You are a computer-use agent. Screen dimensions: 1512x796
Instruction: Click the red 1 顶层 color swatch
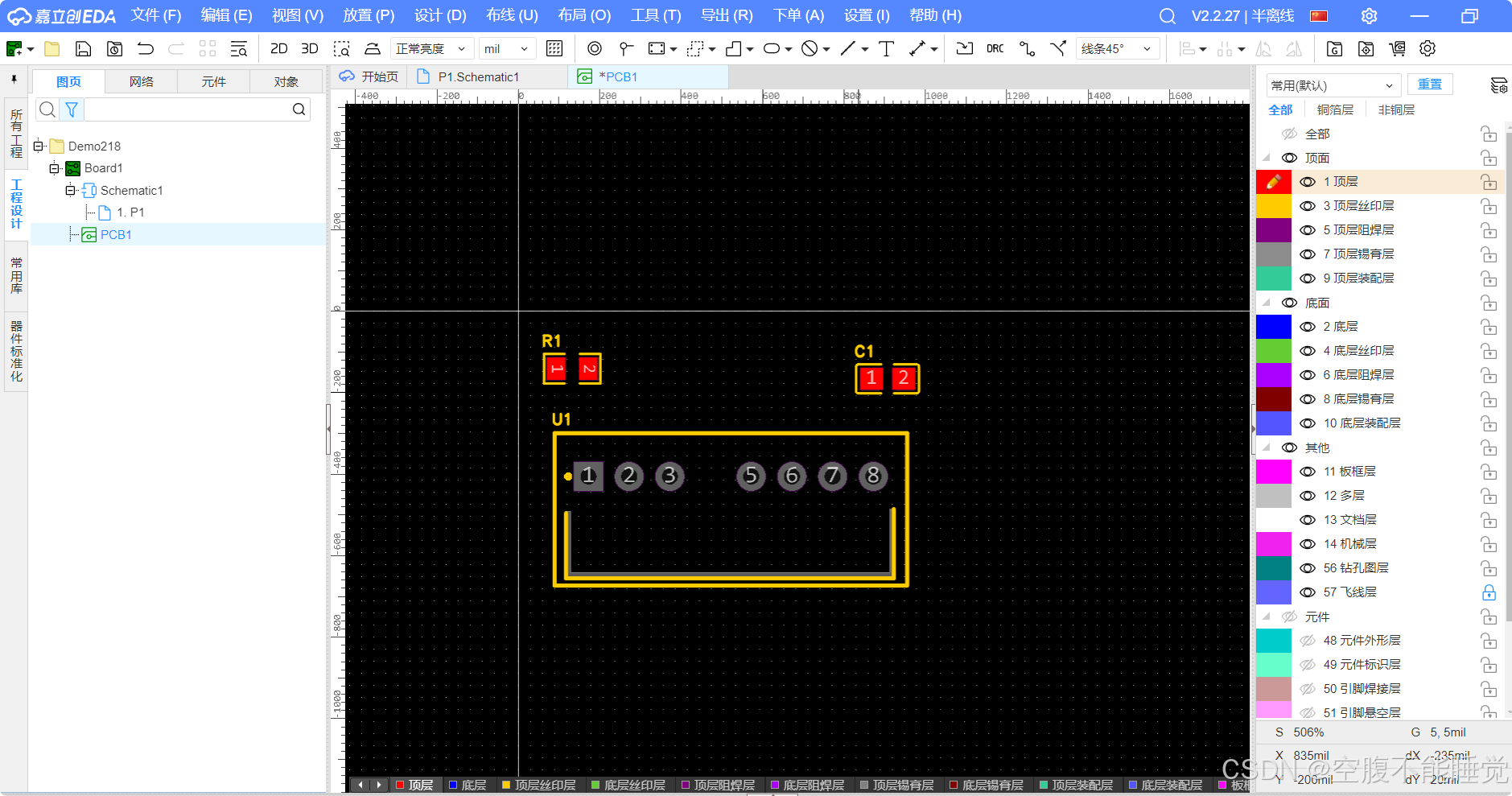pos(1274,182)
